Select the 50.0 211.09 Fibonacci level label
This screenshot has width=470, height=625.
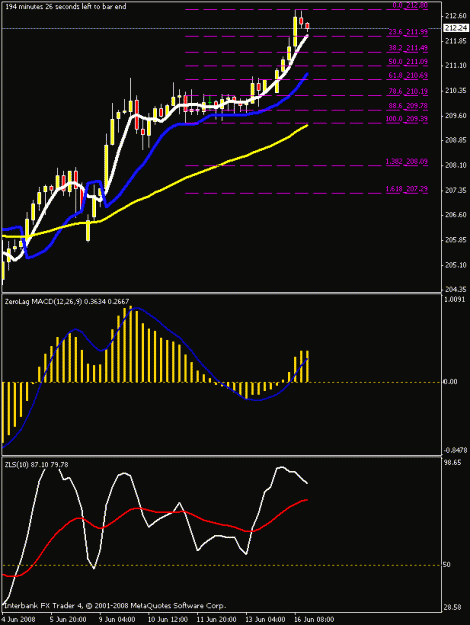[x=408, y=62]
